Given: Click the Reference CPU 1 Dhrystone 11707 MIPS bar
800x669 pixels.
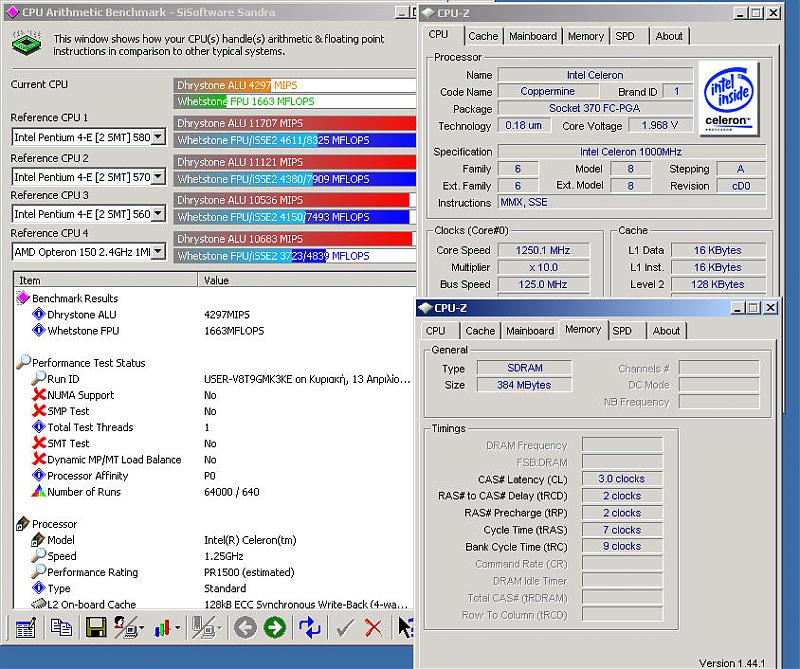Looking at the screenshot, I should [295, 123].
